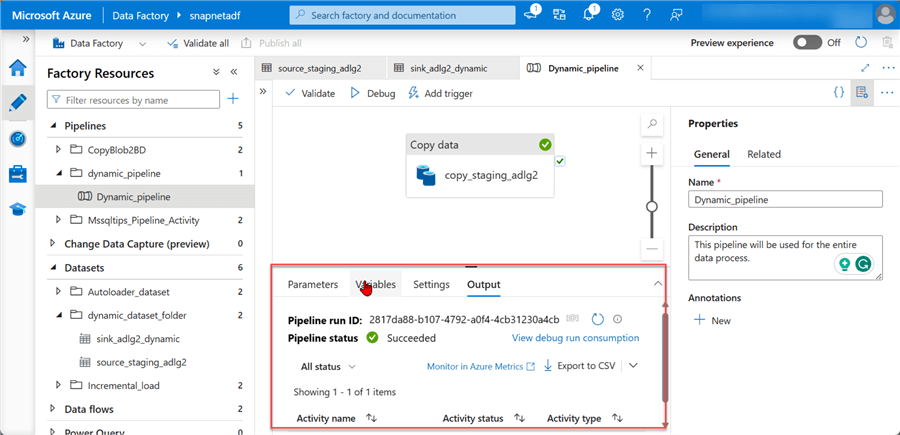Start a Debug run
Viewport: 900px width, 435px height.
[x=373, y=93]
